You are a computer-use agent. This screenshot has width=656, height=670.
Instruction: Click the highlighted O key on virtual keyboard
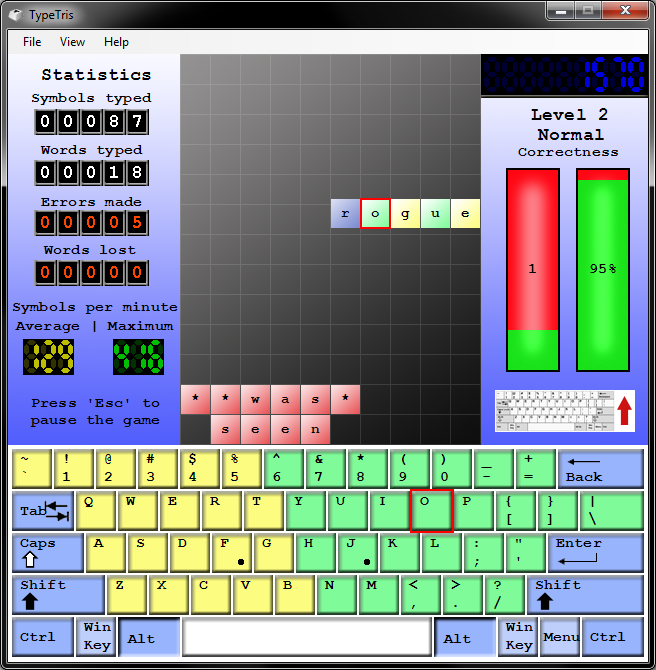(x=432, y=511)
